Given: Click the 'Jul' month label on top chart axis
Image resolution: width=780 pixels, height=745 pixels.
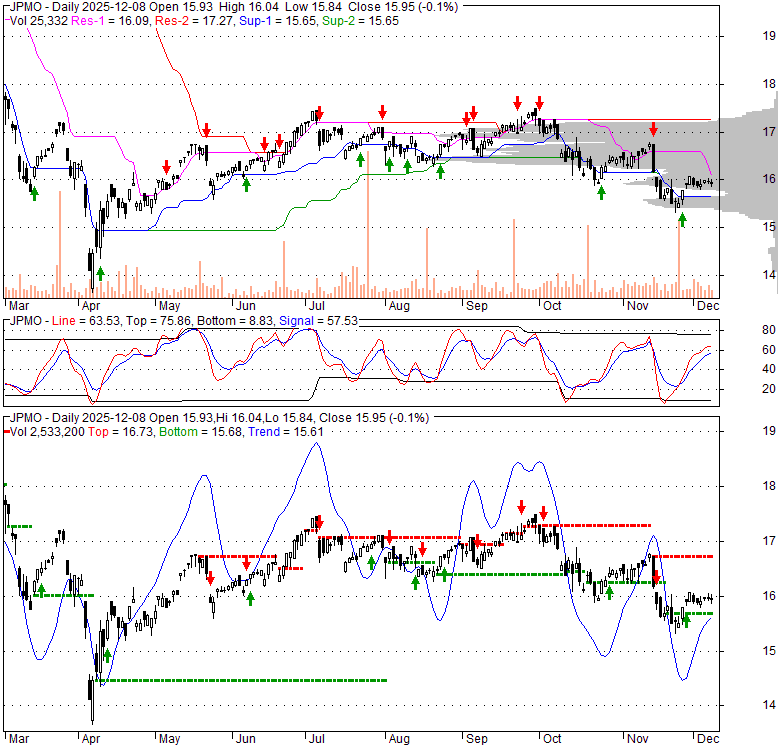Looking at the screenshot, I should (x=316, y=305).
